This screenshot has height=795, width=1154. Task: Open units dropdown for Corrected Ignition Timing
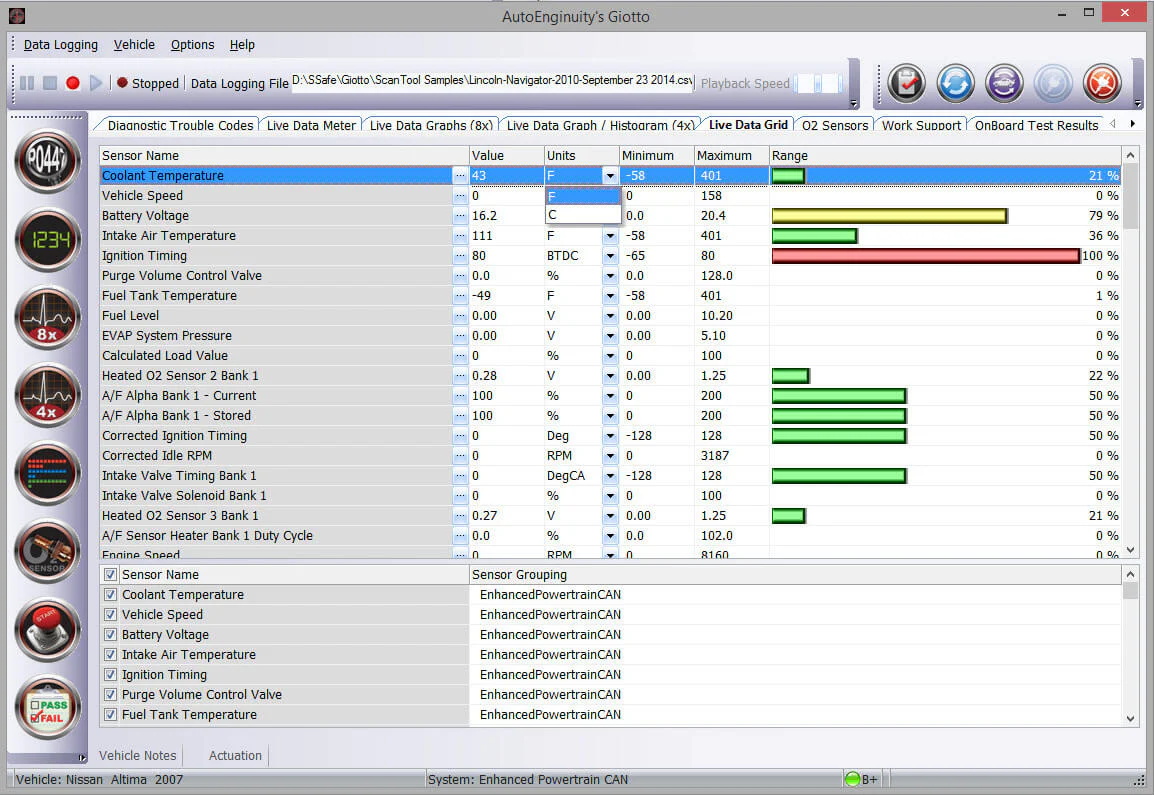click(610, 436)
